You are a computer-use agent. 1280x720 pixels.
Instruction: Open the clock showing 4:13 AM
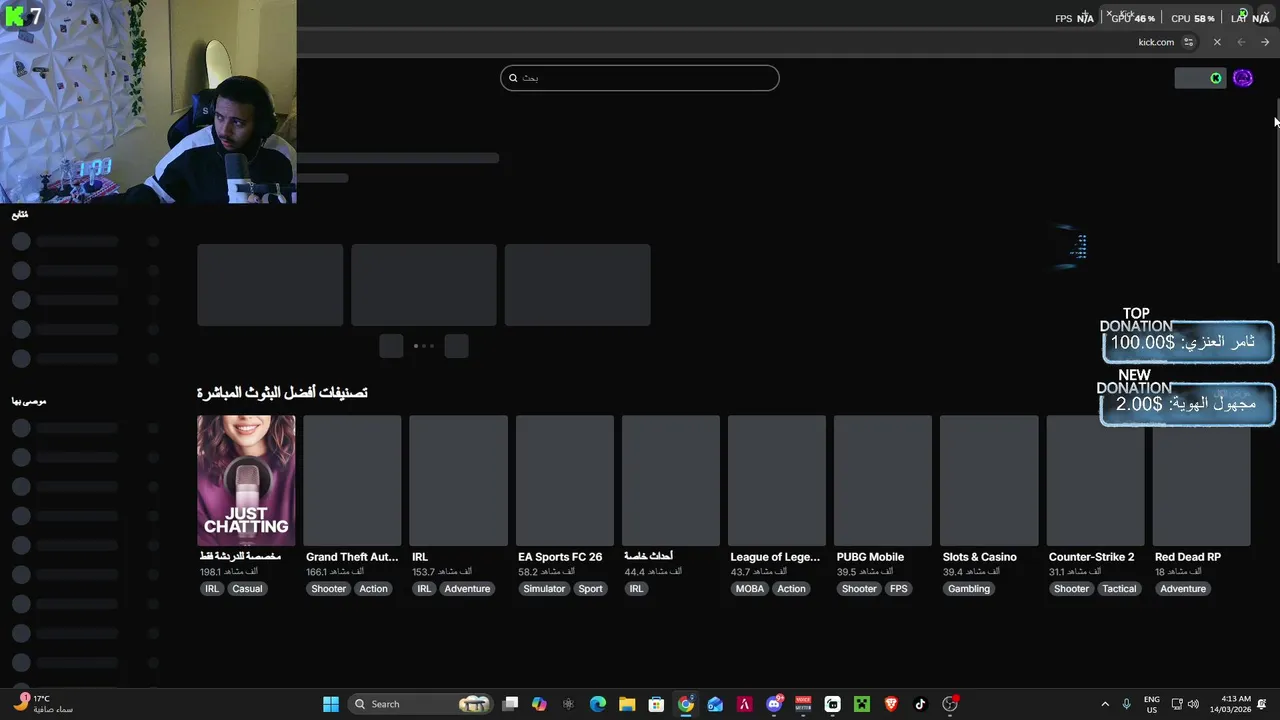(x=1230, y=704)
